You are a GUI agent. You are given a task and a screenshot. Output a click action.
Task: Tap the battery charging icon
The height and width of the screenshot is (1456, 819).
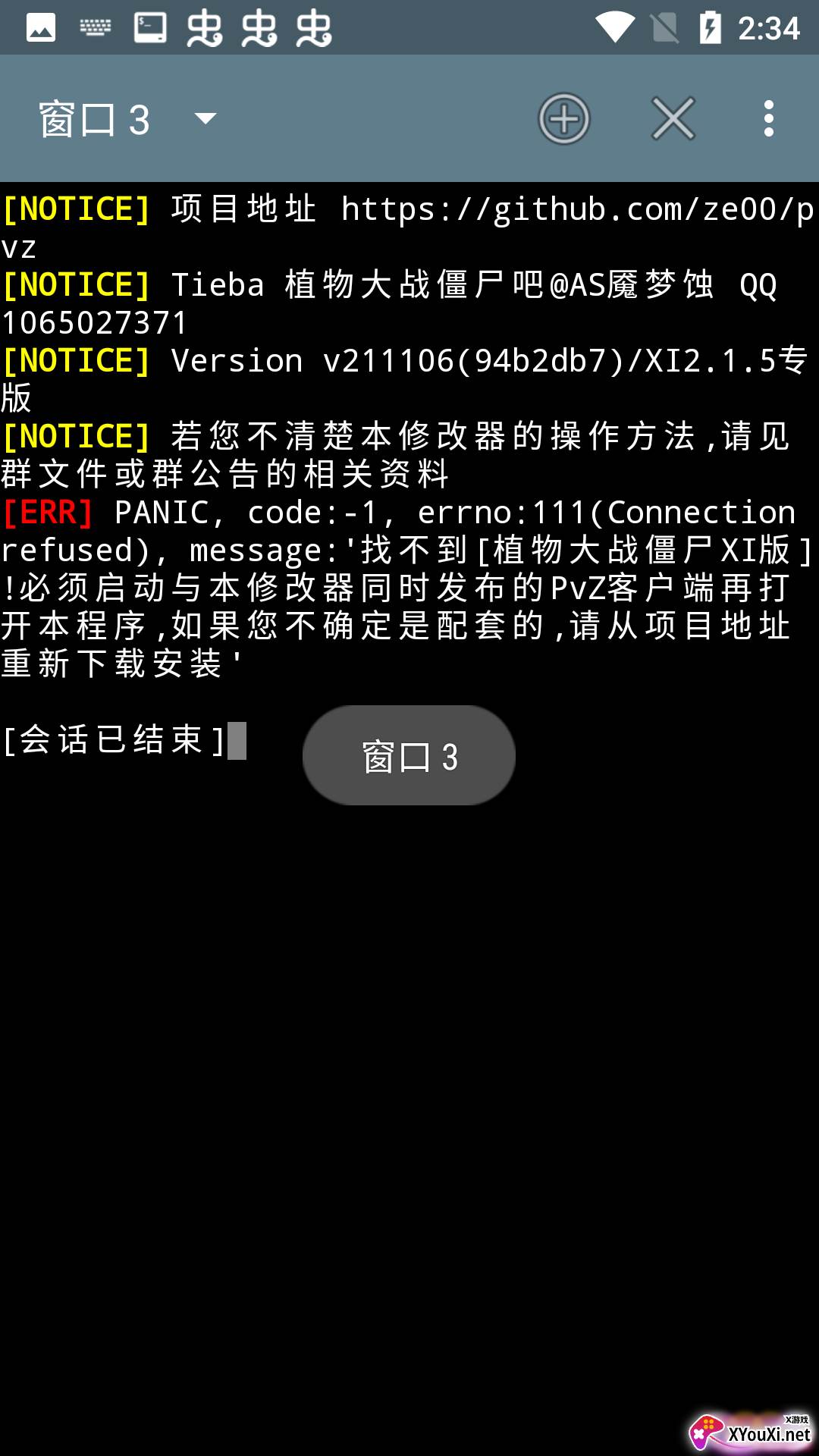pyautogui.click(x=711, y=28)
